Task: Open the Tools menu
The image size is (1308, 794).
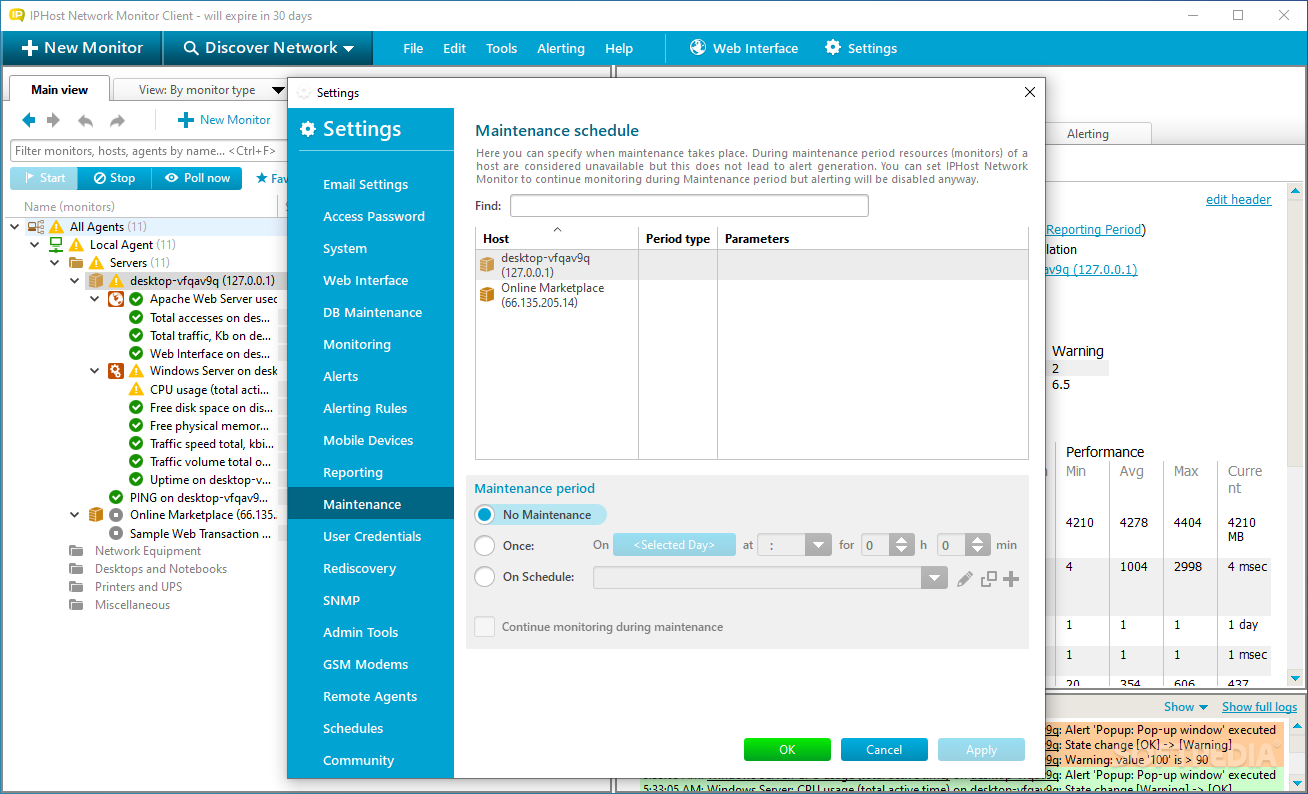Action: coord(502,48)
